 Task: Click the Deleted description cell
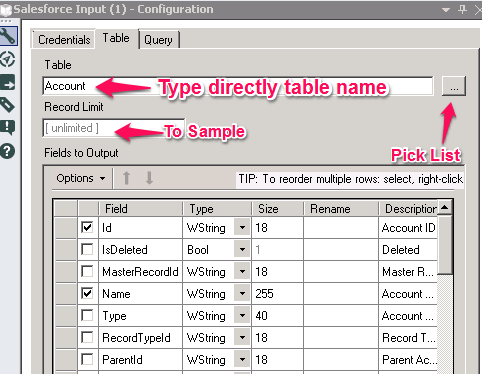[408, 250]
